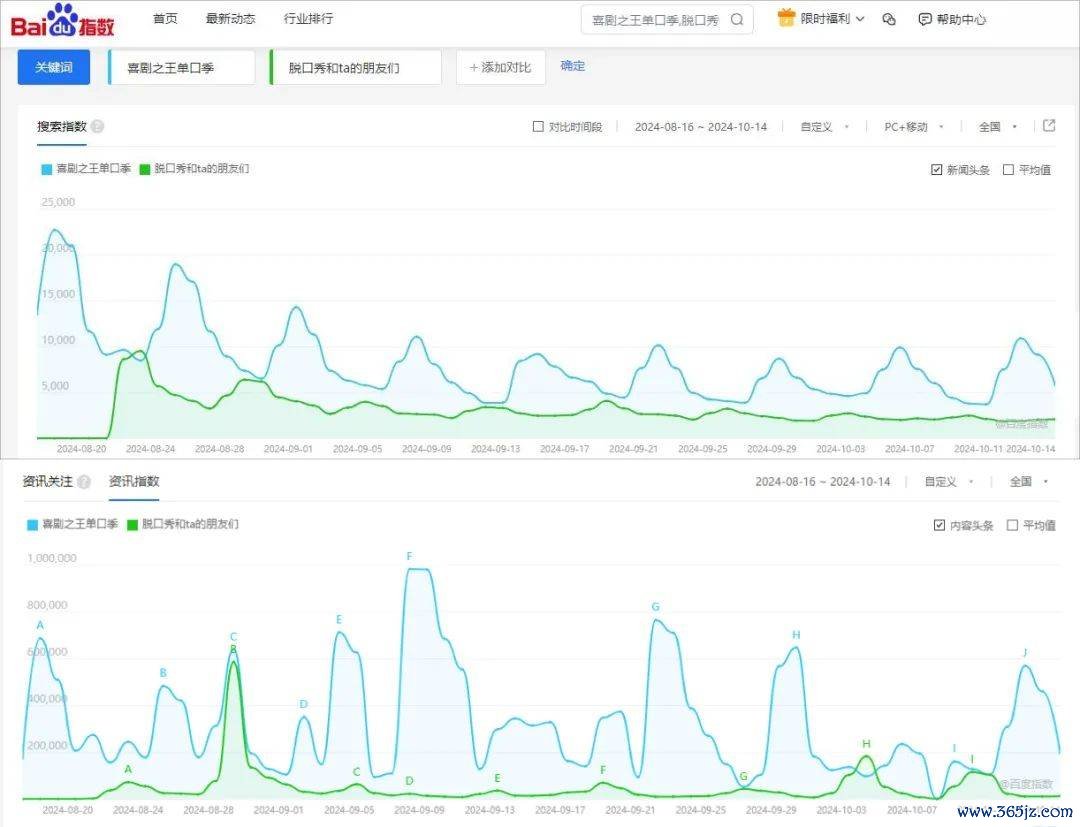This screenshot has height=827, width=1080.
Task: Click the search magnifier icon
Action: point(737,19)
